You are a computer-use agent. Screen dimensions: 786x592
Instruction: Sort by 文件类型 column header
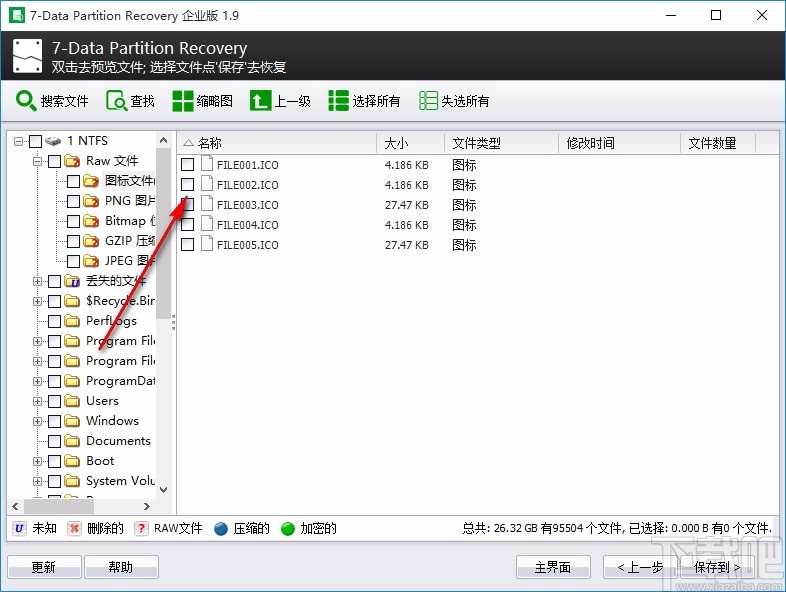click(x=501, y=143)
